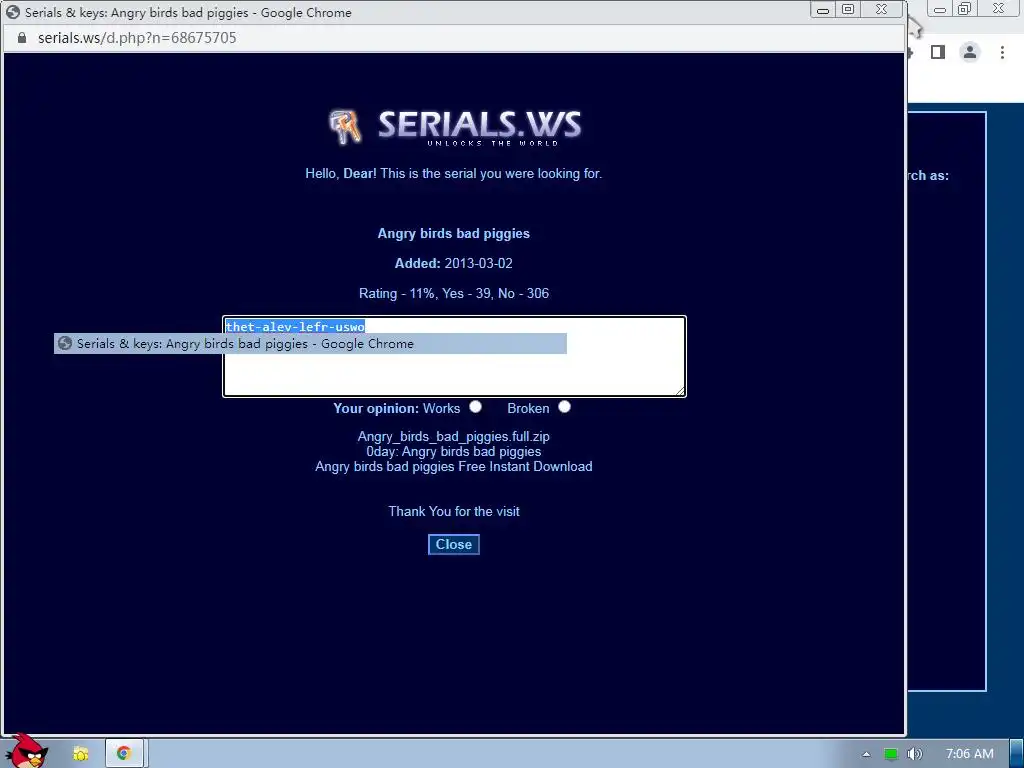Image resolution: width=1024 pixels, height=768 pixels.
Task: Open the three-dot Chrome menu in background window
Action: [1002, 52]
